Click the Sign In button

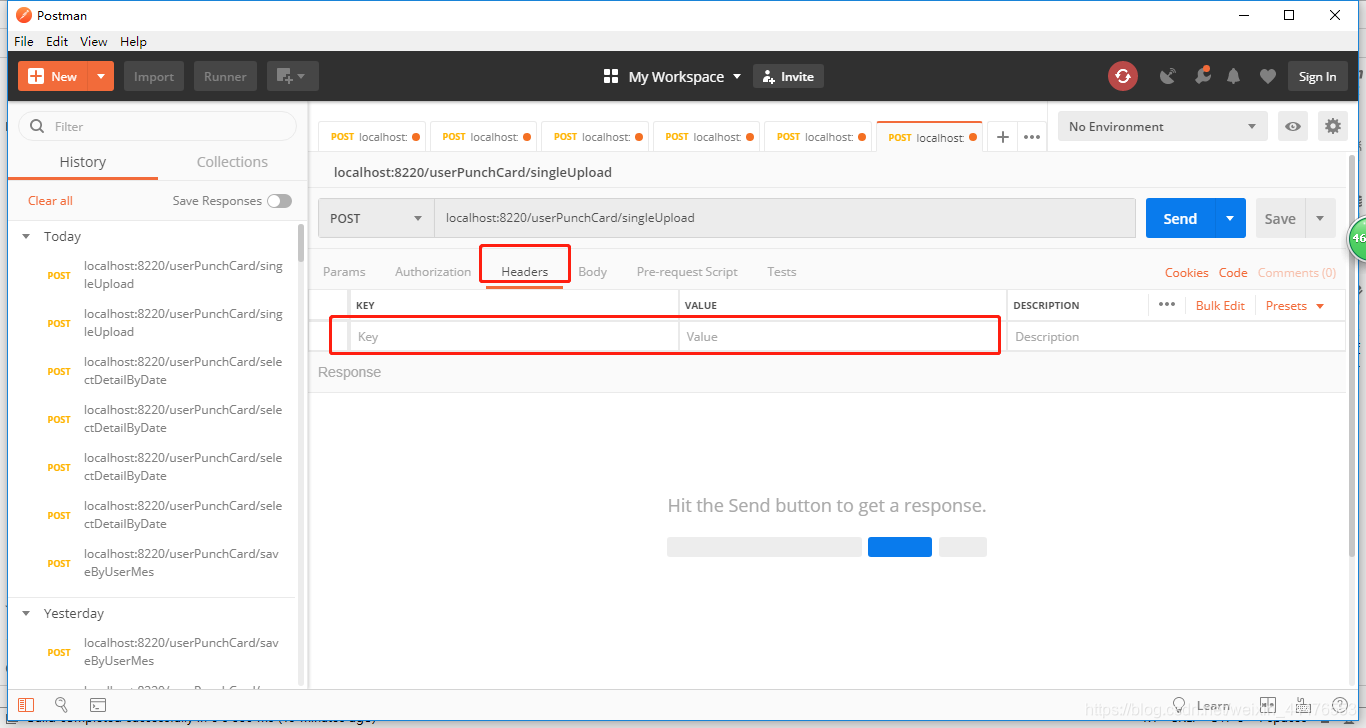[x=1317, y=76]
